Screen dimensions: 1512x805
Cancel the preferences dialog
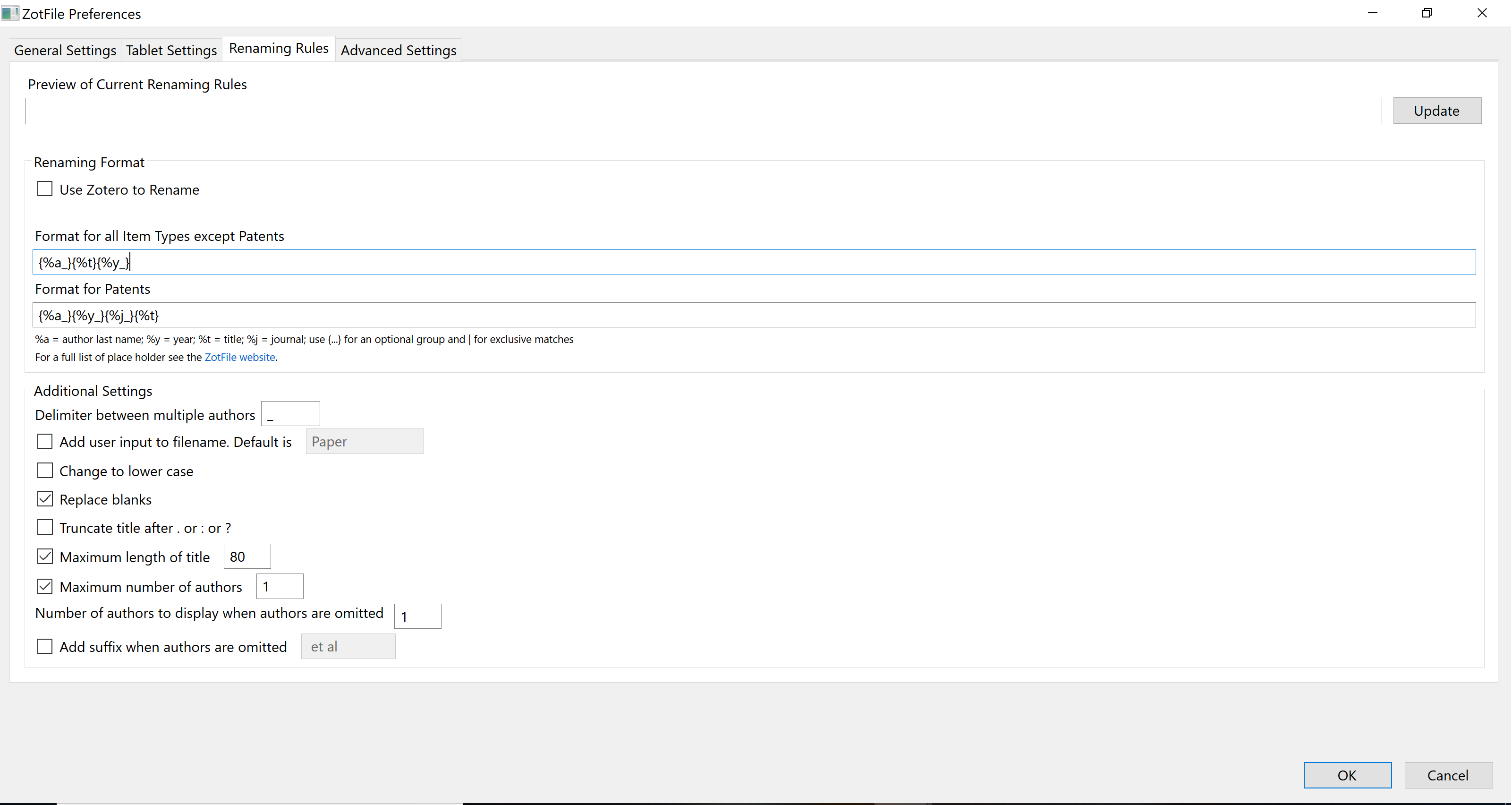(x=1448, y=775)
